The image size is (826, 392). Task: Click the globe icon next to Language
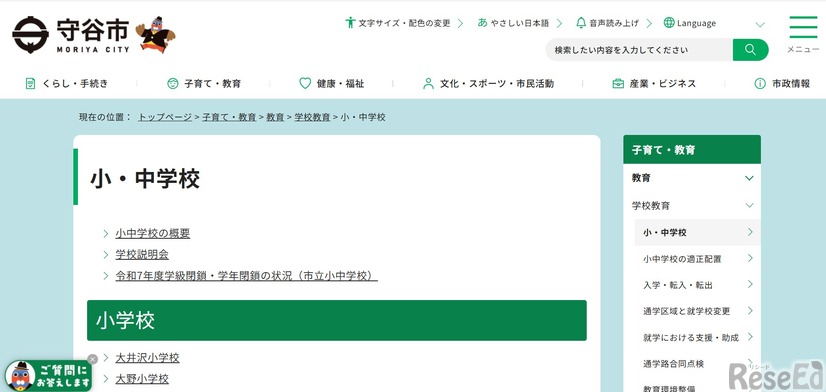point(669,23)
